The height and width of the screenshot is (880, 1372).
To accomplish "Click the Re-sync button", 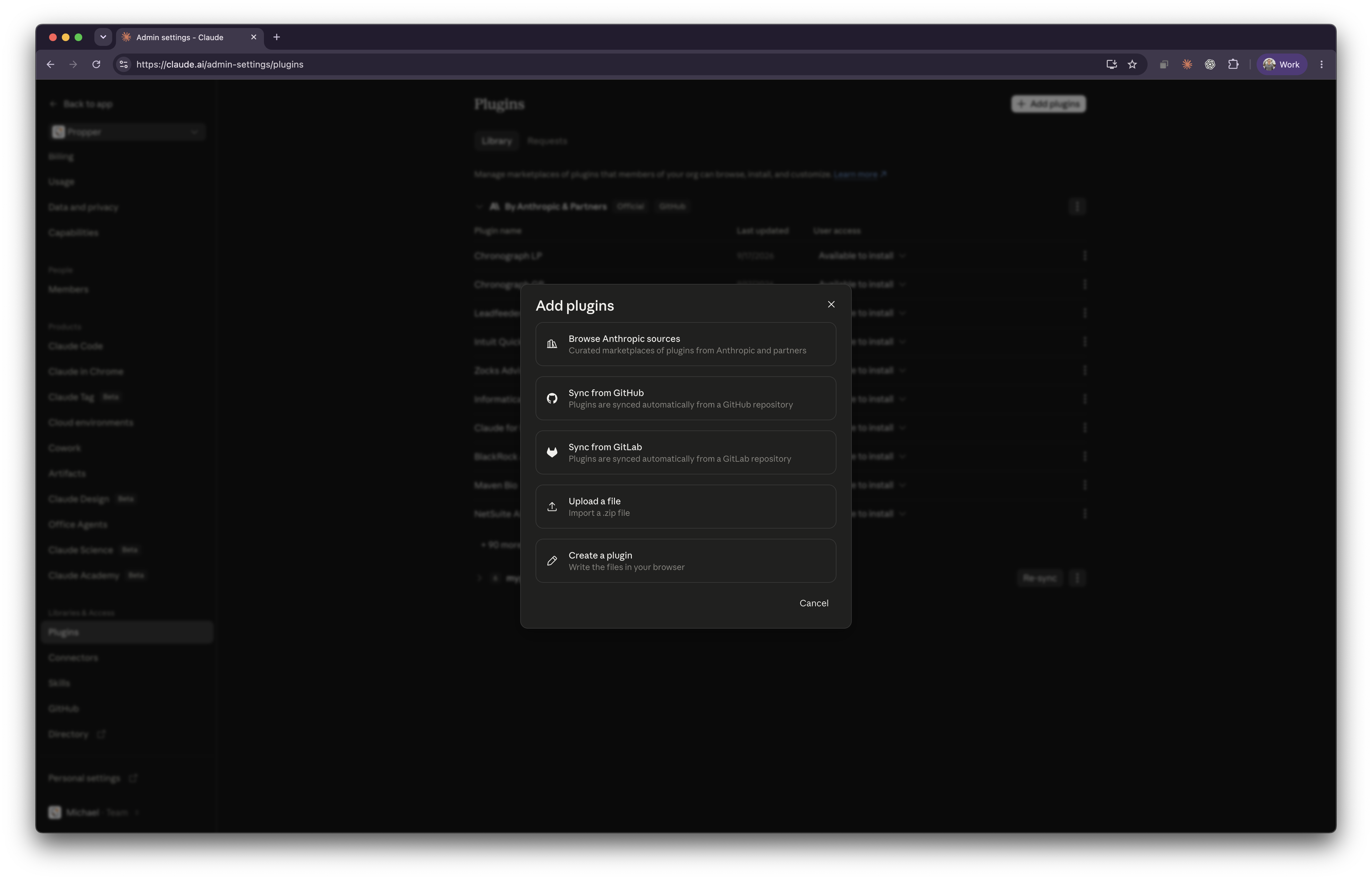I will 1039,578.
